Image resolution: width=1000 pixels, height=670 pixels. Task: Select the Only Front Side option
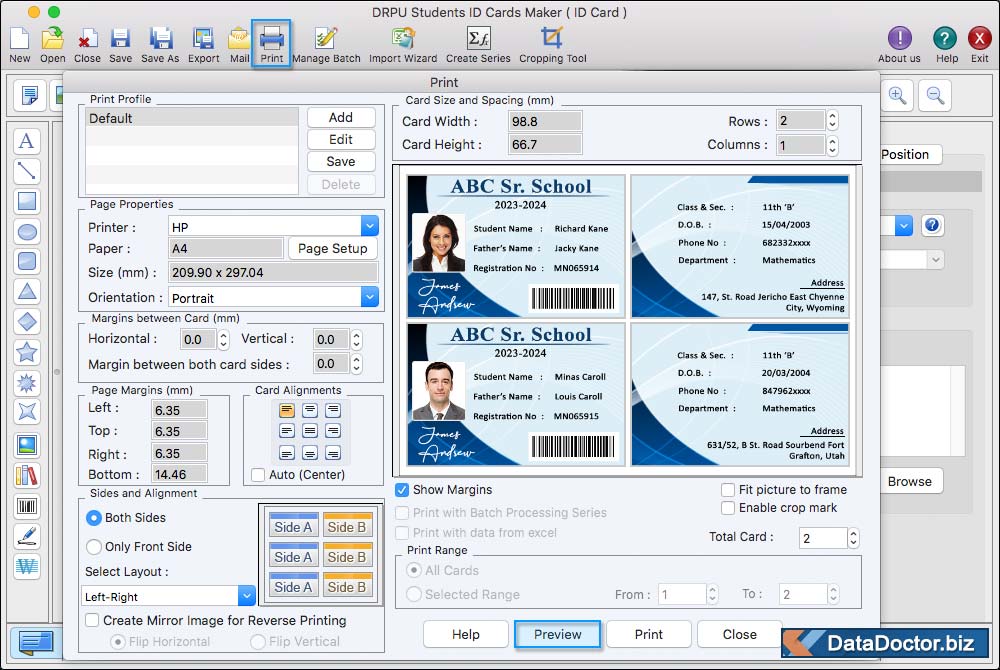click(94, 546)
